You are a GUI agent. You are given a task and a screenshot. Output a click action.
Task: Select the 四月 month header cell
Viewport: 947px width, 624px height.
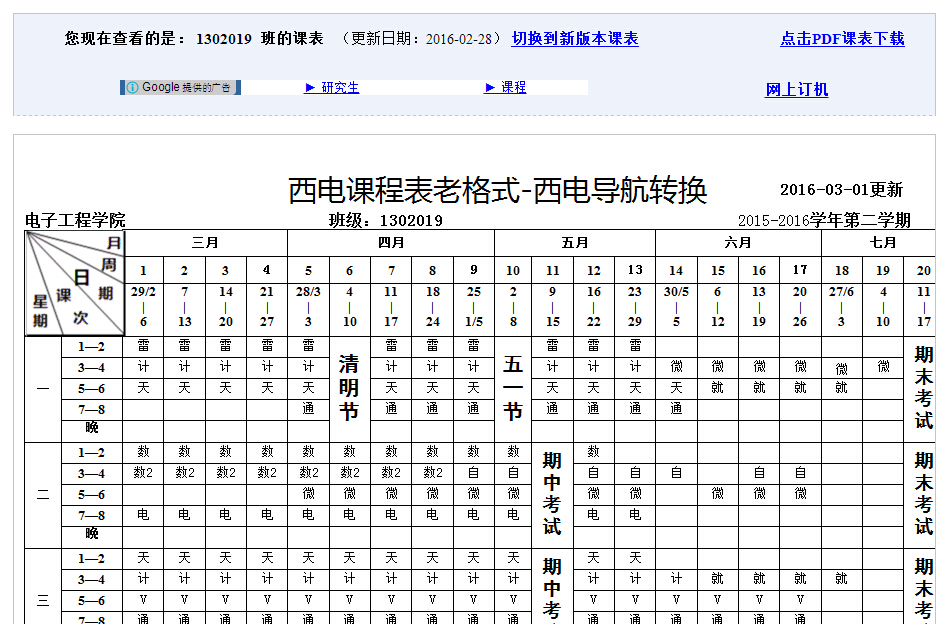coord(391,243)
